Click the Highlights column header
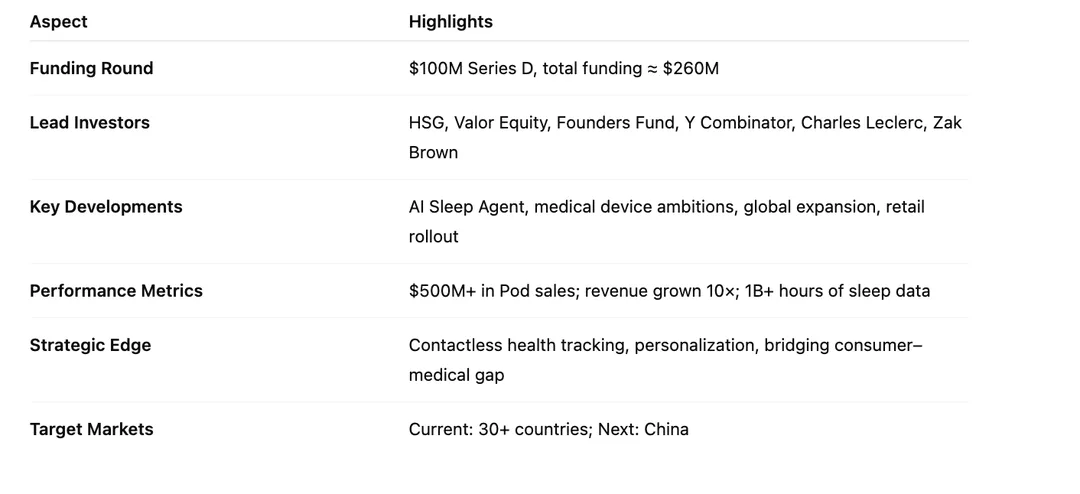Screen dimensions: 1080x494 click(450, 21)
